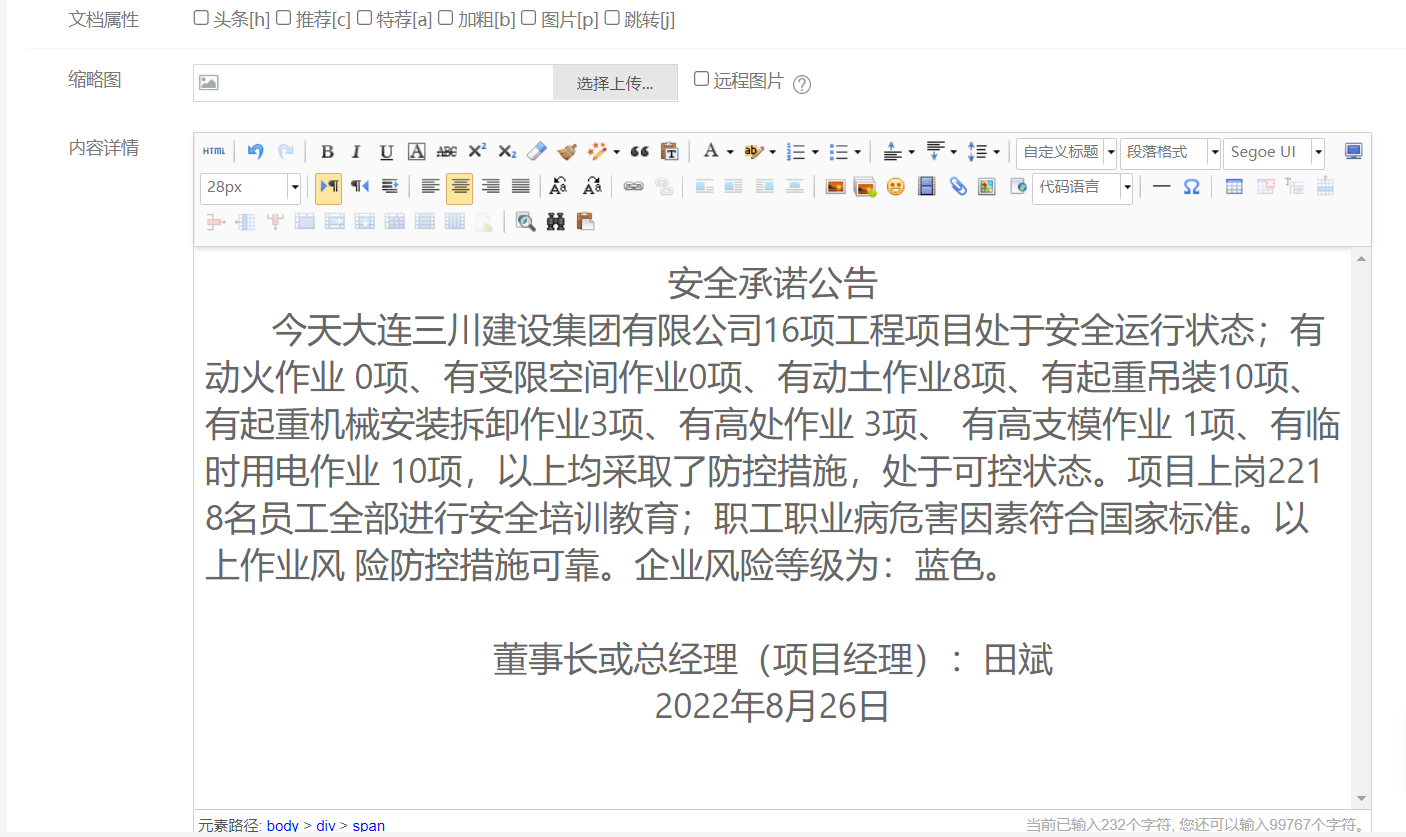Click the 选择上传... button
This screenshot has height=837, width=1406.
[x=615, y=83]
